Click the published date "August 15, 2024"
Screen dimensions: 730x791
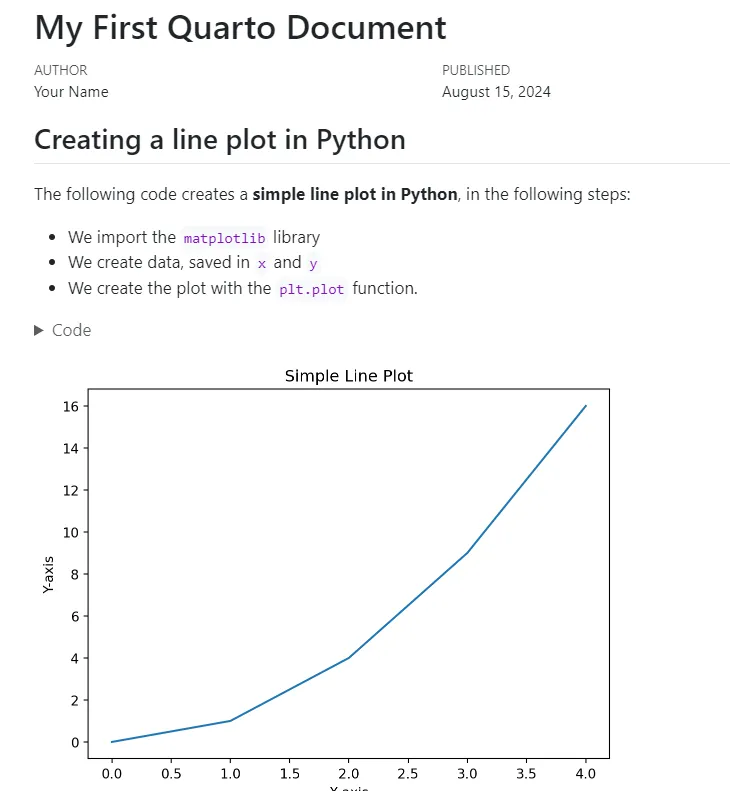(x=496, y=92)
